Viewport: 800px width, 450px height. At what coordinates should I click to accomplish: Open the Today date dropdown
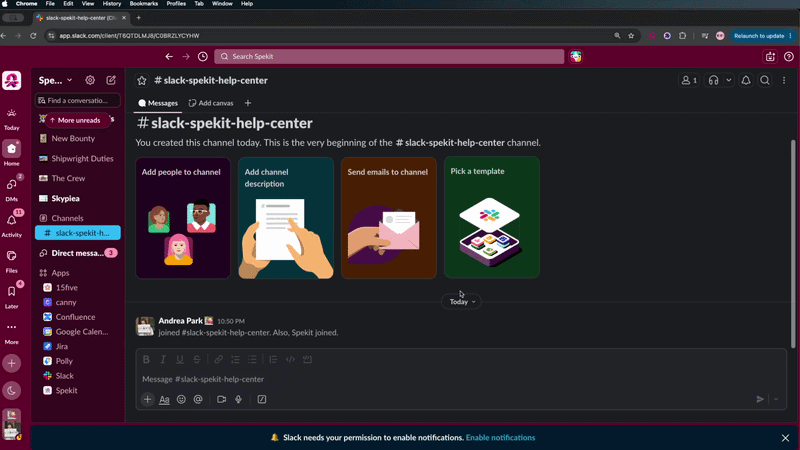[x=462, y=302]
